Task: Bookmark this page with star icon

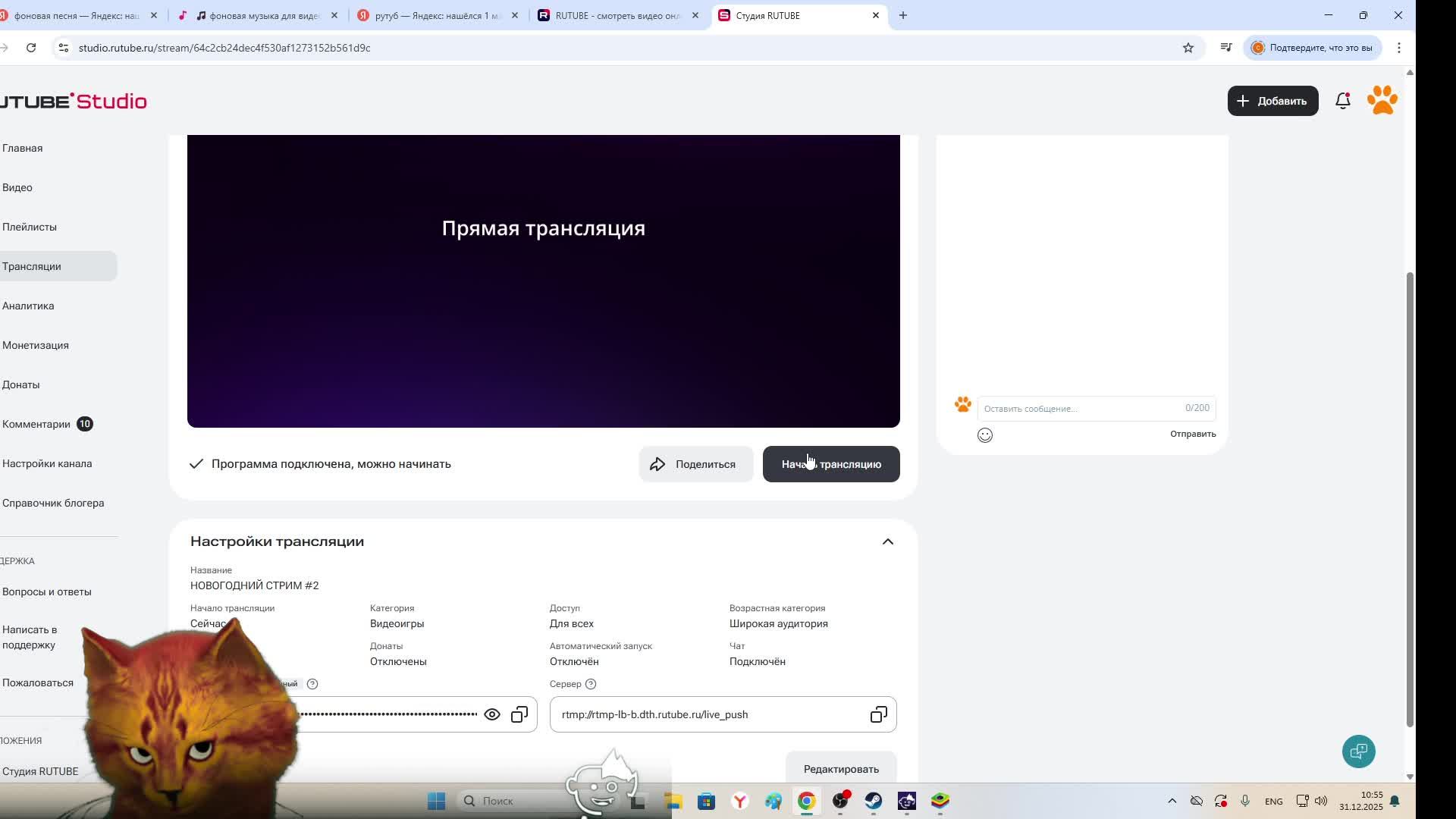Action: pyautogui.click(x=1188, y=48)
